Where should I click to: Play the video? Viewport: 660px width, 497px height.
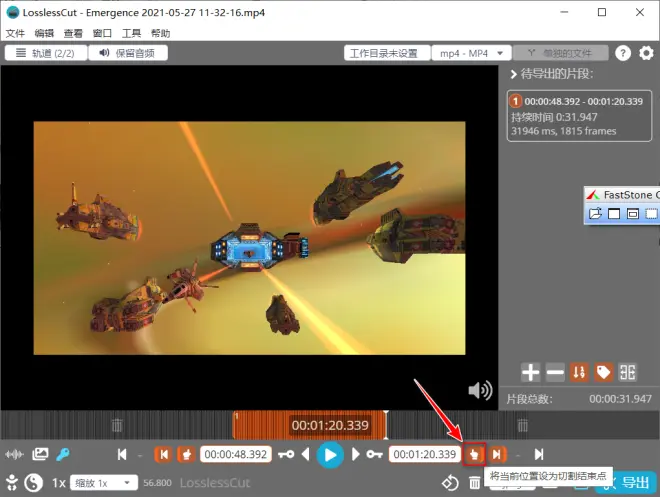tap(330, 455)
